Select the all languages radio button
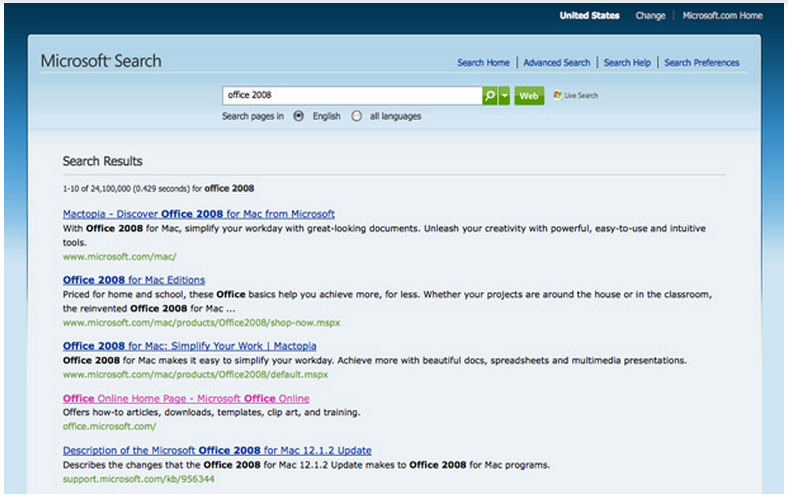 pyautogui.click(x=356, y=116)
